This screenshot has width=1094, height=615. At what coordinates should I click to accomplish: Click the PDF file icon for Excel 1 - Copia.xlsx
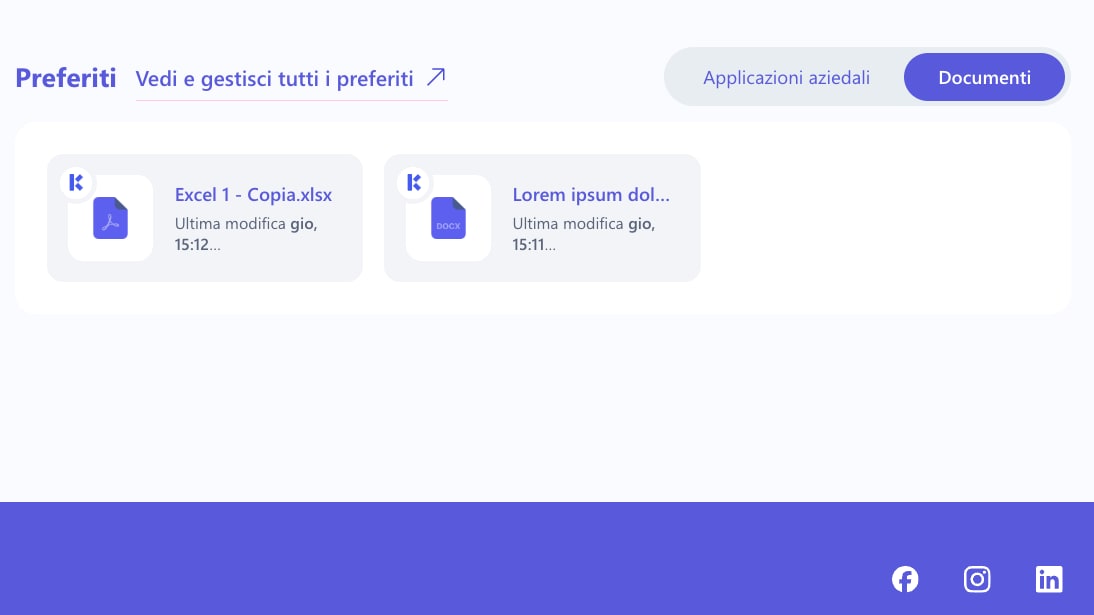[110, 218]
